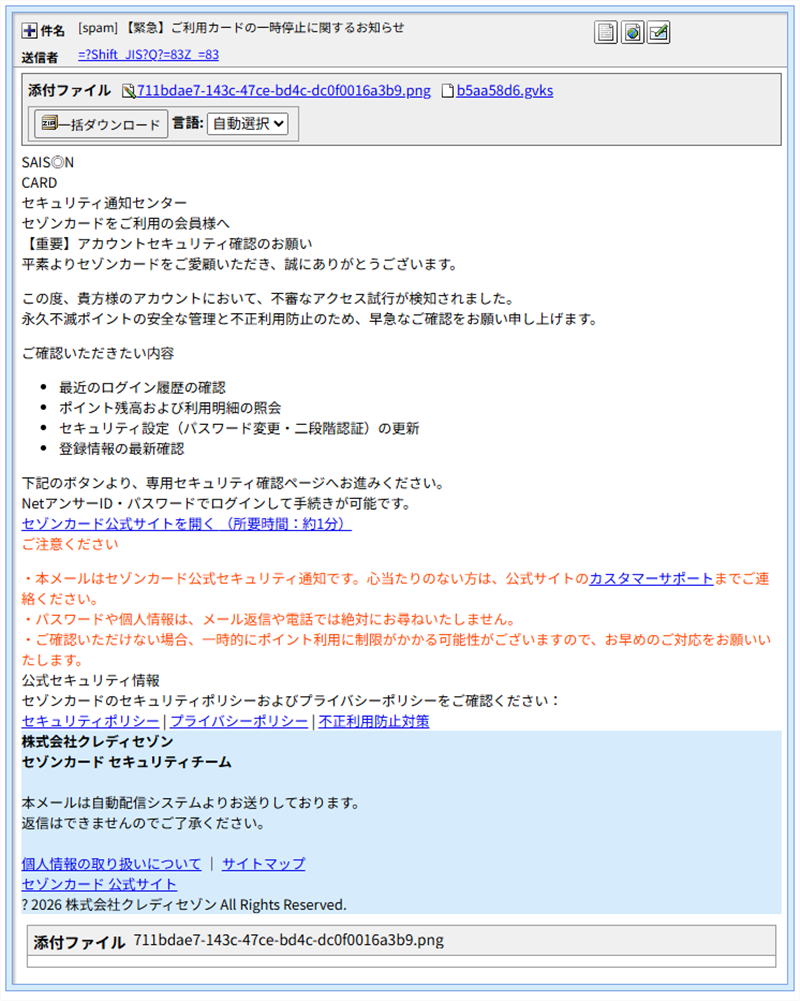Click the 添付ファイル header label at top
The width and height of the screenshot is (800, 1001).
(x=70, y=91)
